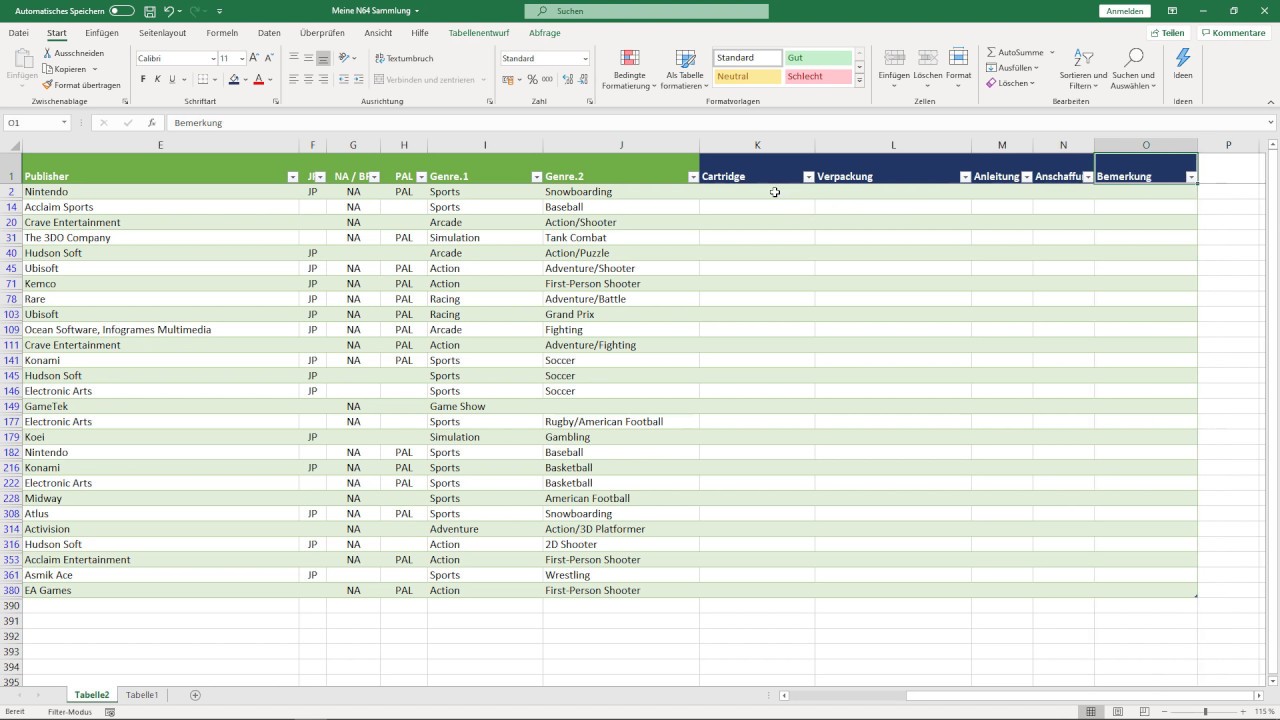Image resolution: width=1280 pixels, height=720 pixels.
Task: Open the Datei menu tab
Action: [x=18, y=33]
